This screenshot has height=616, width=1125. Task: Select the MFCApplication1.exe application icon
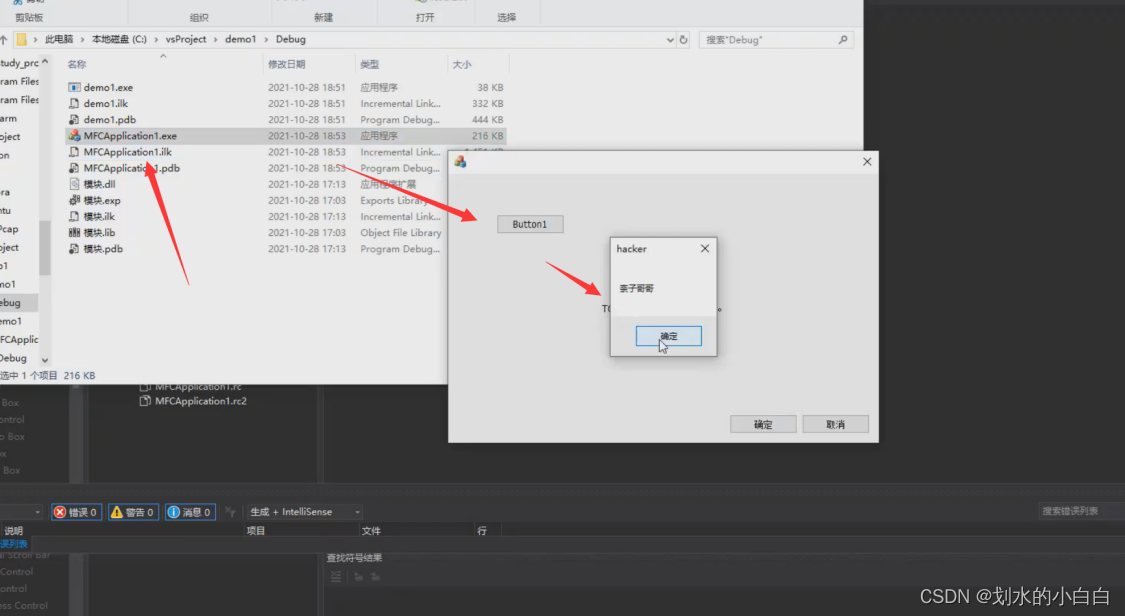(x=74, y=136)
